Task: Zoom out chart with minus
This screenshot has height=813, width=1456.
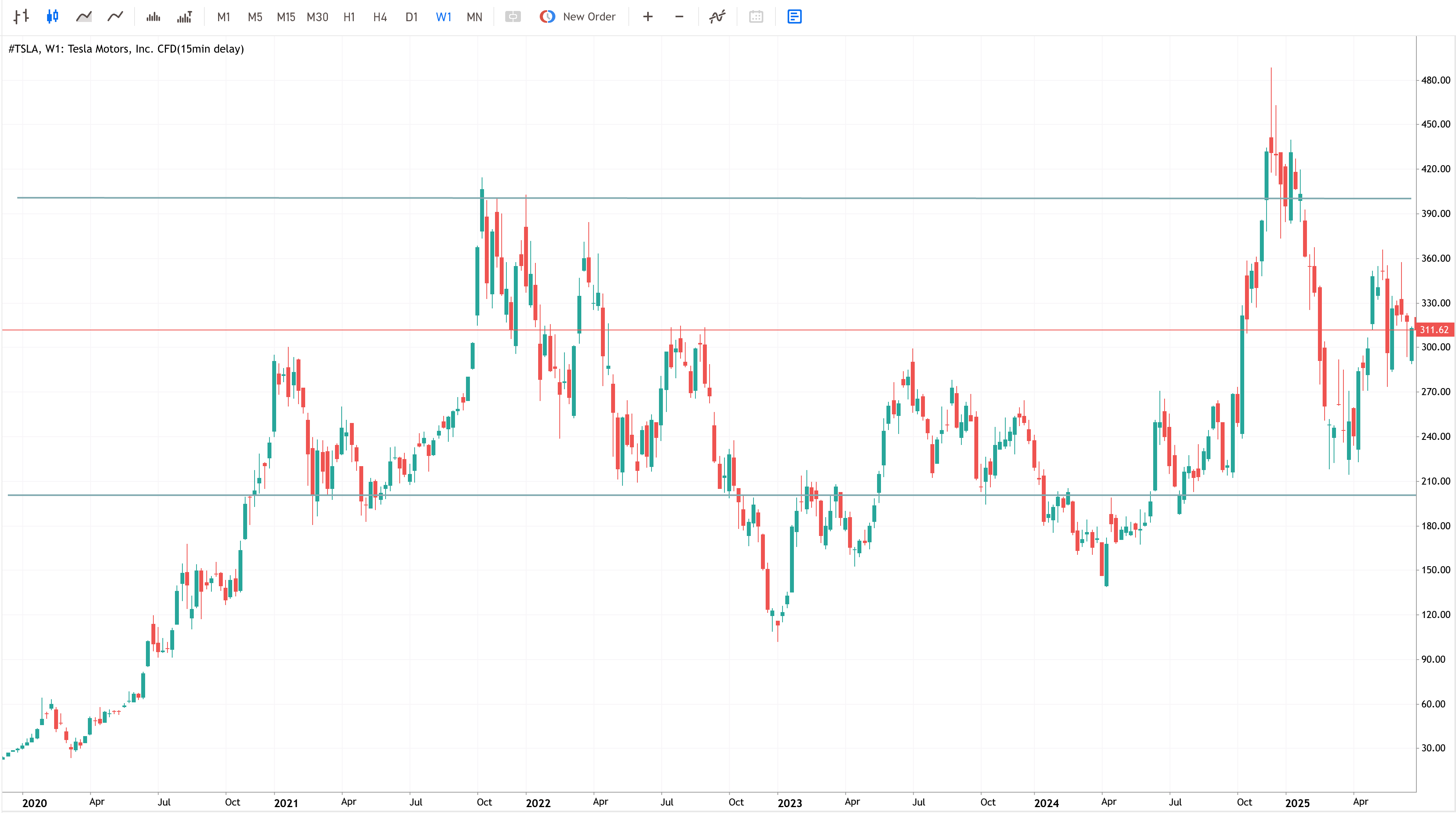Action: 679,16
